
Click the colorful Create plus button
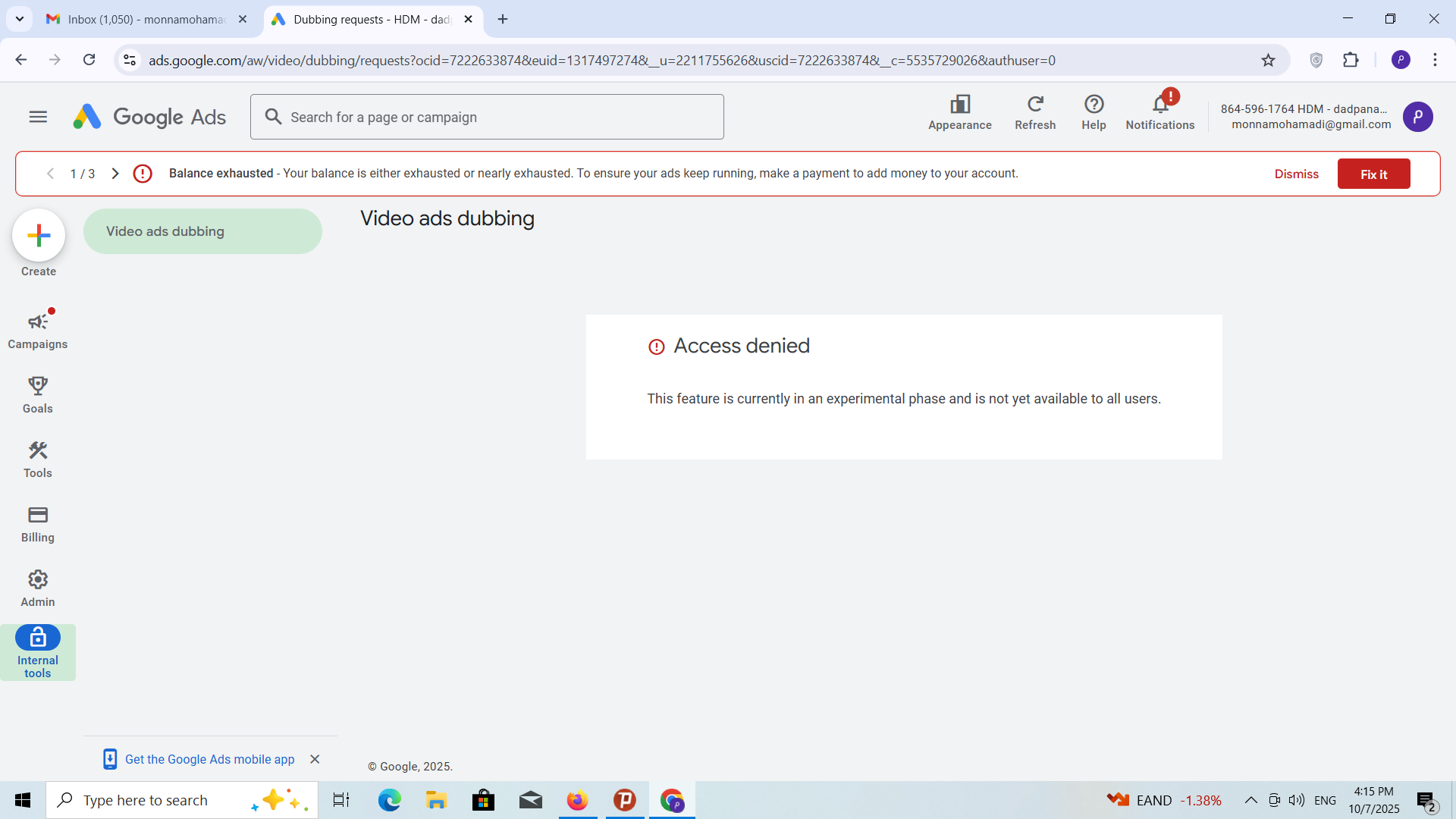click(39, 235)
